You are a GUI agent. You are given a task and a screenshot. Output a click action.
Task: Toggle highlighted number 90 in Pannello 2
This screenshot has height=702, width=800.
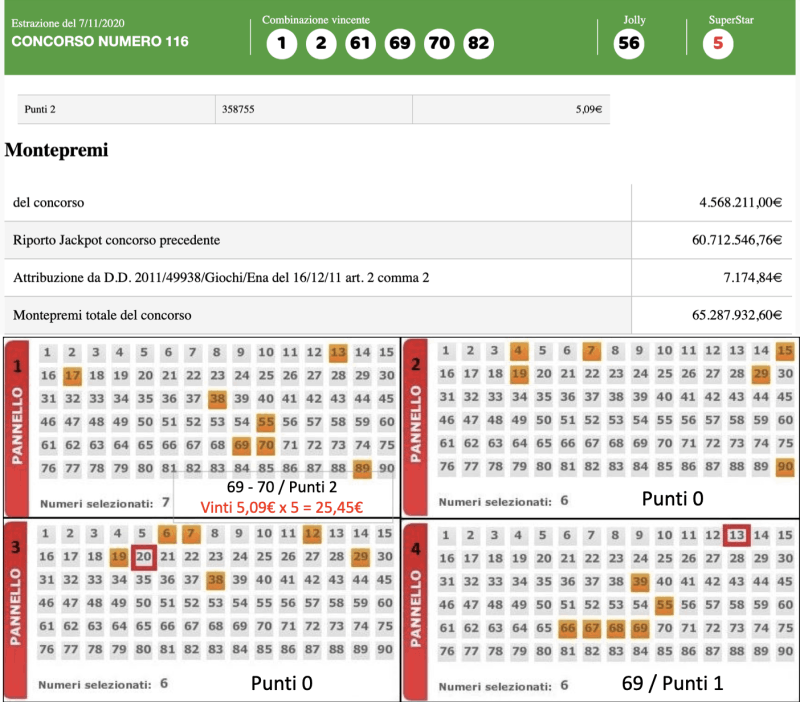(785, 468)
